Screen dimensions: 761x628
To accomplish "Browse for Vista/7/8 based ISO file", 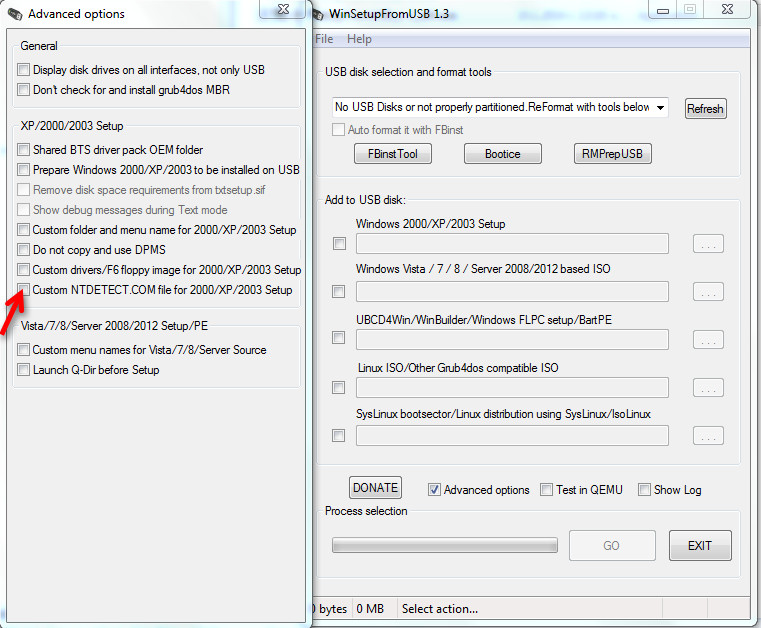I will [x=708, y=292].
